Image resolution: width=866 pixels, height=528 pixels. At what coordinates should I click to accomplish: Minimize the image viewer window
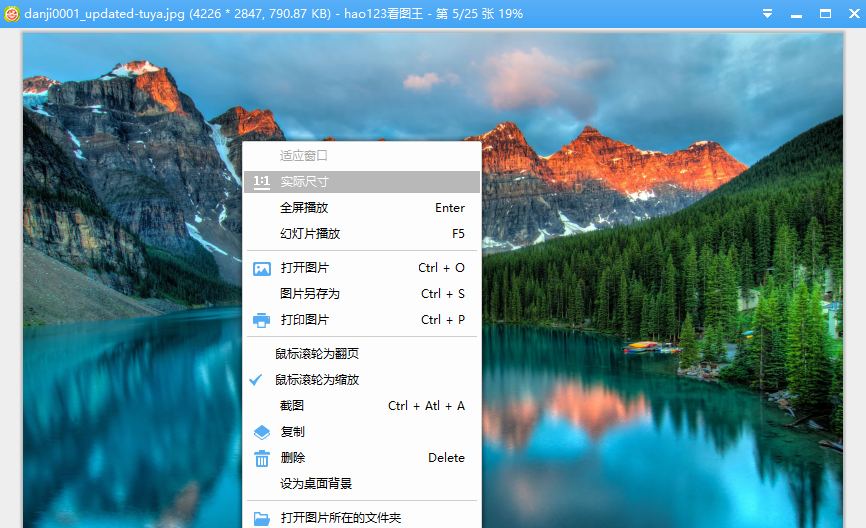(x=796, y=15)
